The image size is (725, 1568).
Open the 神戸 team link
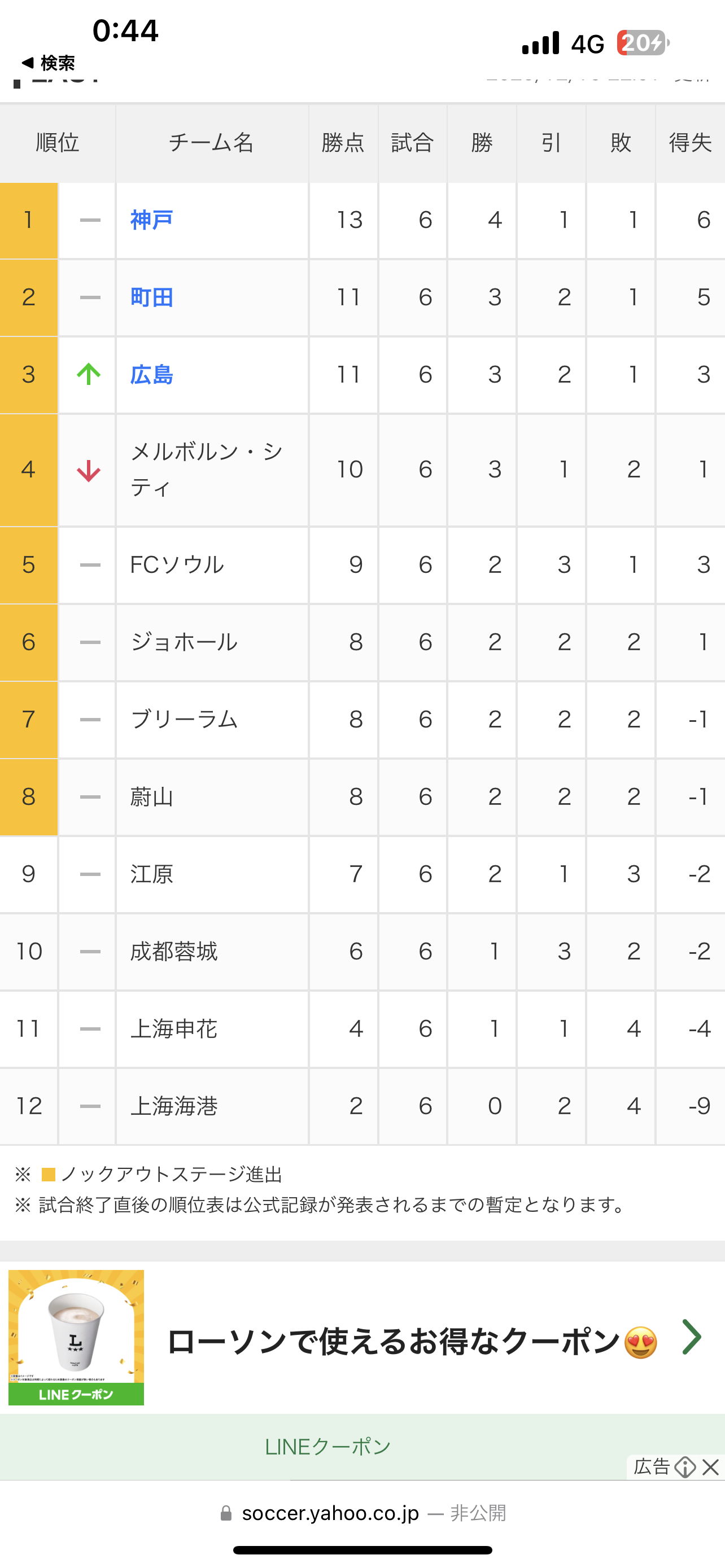point(151,220)
